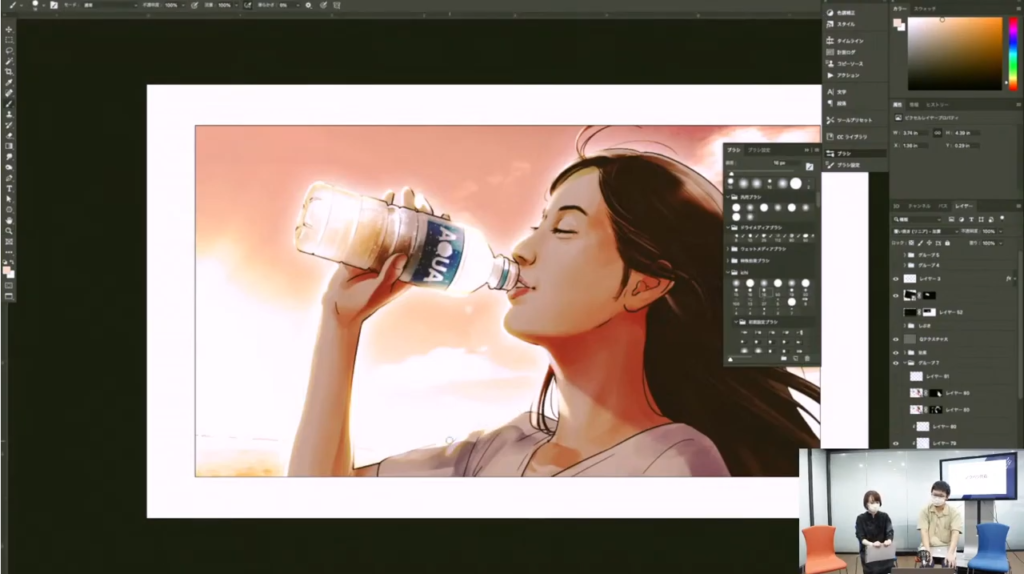Click delete brush trash icon in brush panel
This screenshot has height=574, width=1024.
click(807, 359)
